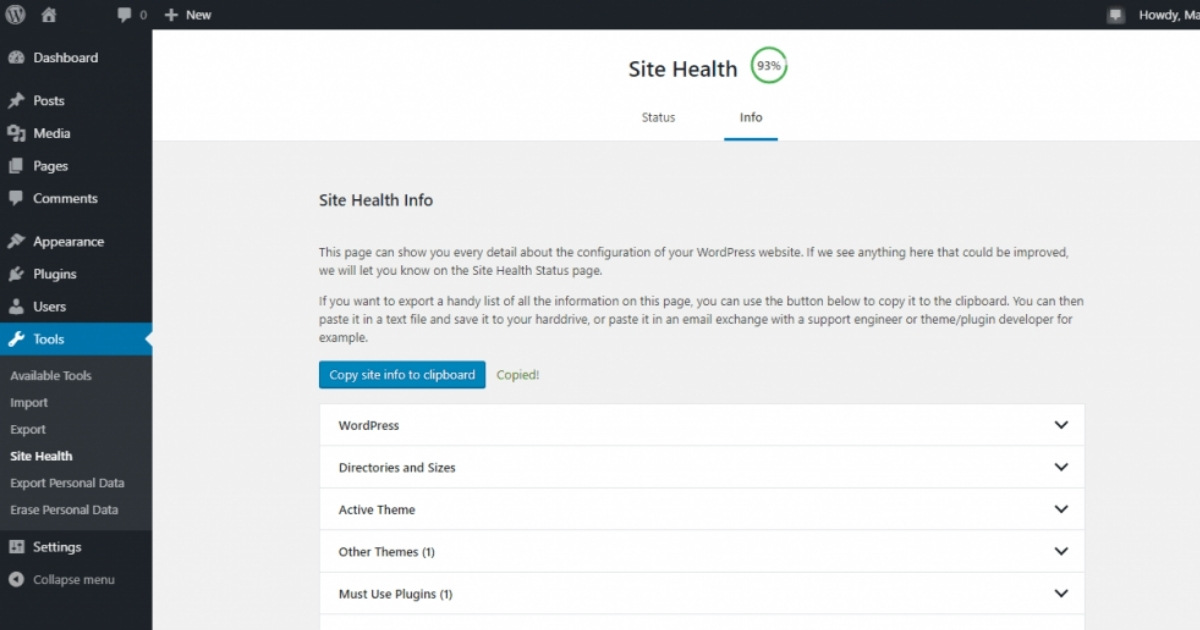1200x630 pixels.
Task: Click the Copy site info to clipboard button
Action: coord(402,375)
